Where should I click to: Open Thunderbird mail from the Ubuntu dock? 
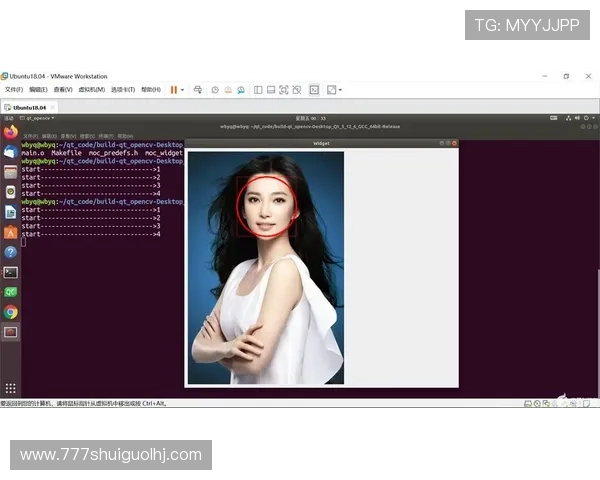click(x=11, y=152)
